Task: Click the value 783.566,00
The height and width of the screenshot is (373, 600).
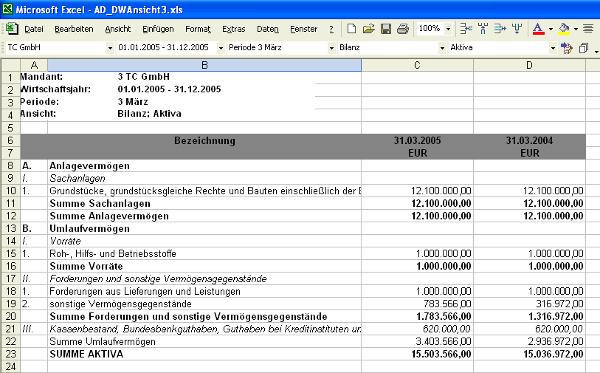Action: [447, 304]
